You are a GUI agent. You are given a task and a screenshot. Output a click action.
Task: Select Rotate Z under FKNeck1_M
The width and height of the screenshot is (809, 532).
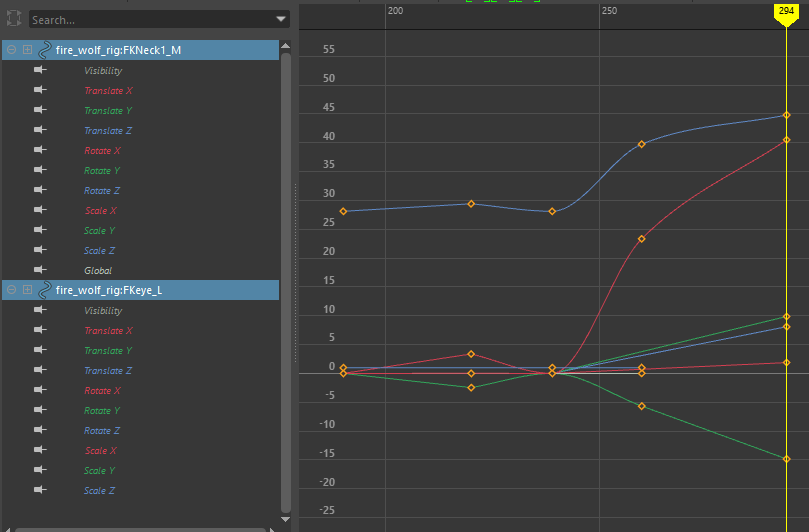102,190
